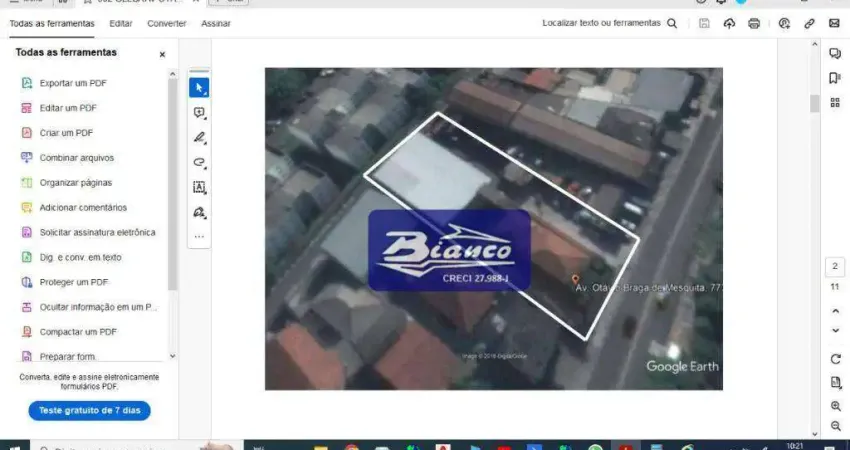Upload file to cloud icon
Image resolution: width=850 pixels, height=450 pixels.
[729, 23]
